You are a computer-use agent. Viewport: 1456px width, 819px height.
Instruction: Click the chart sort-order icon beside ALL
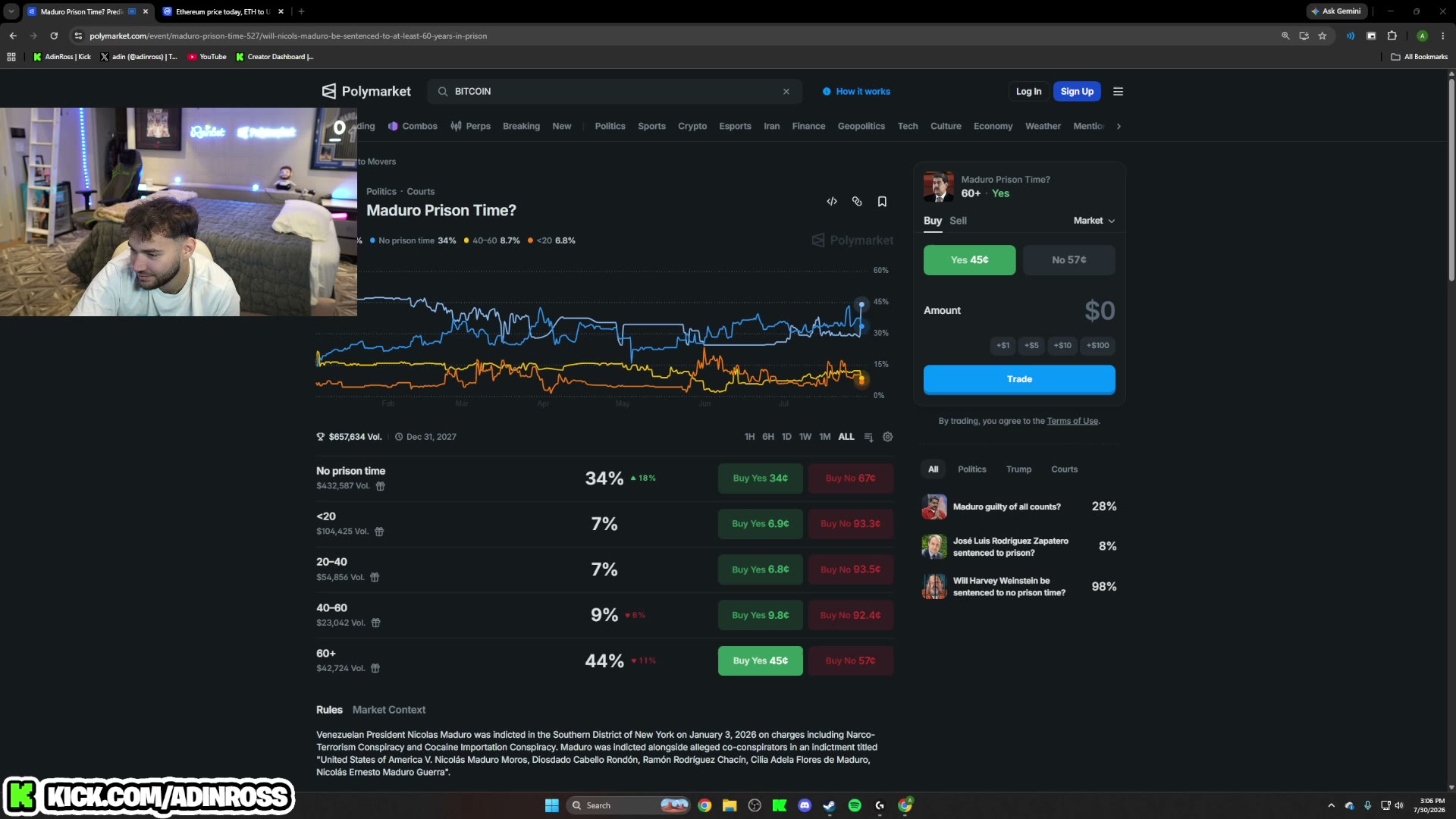coord(868,437)
